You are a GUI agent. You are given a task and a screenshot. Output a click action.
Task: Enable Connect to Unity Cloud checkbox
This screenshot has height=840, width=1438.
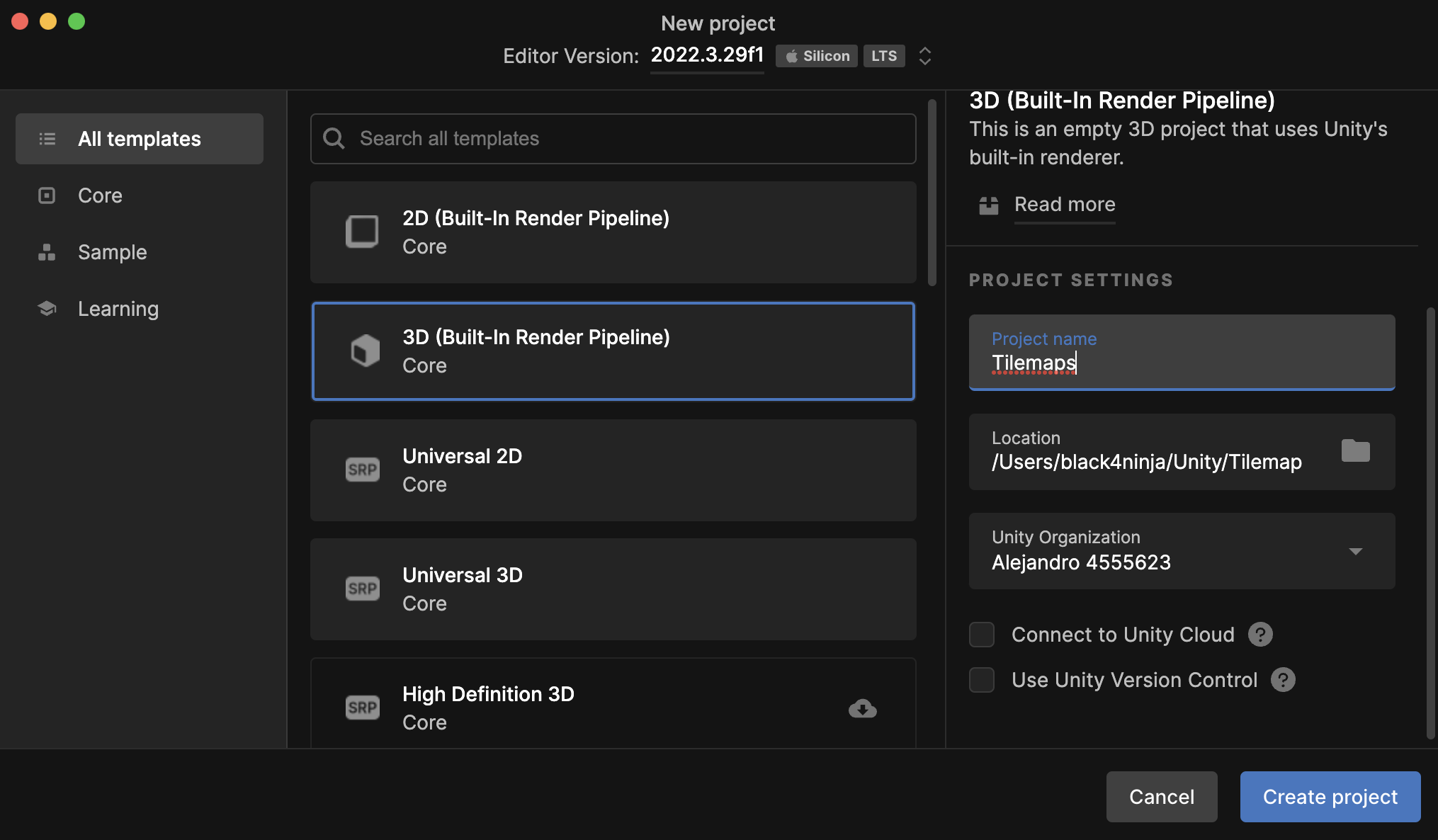[982, 635]
